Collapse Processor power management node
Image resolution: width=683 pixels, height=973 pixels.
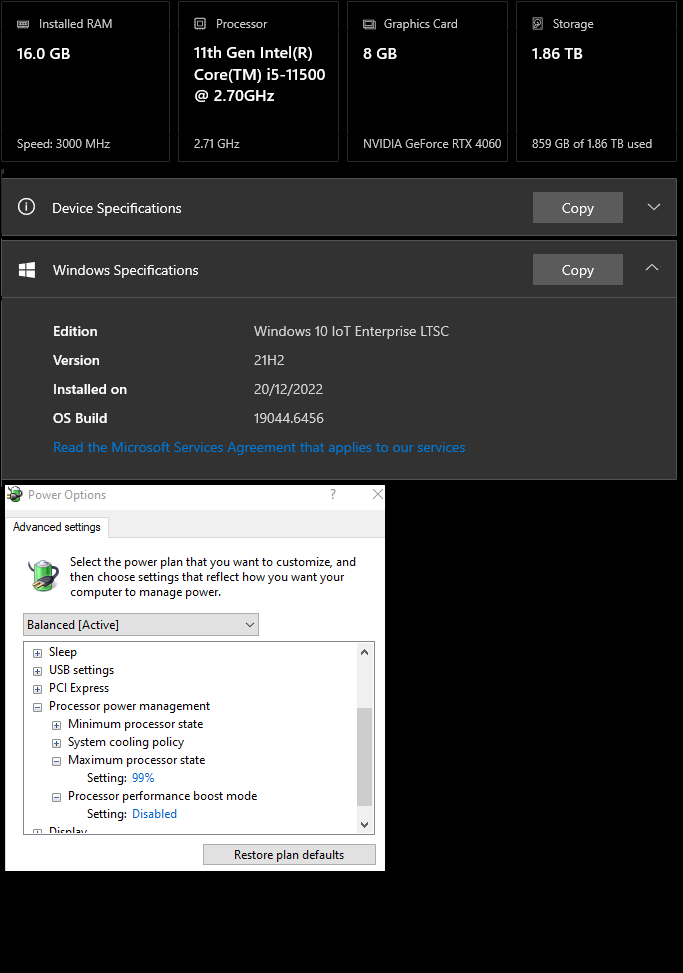click(37, 707)
